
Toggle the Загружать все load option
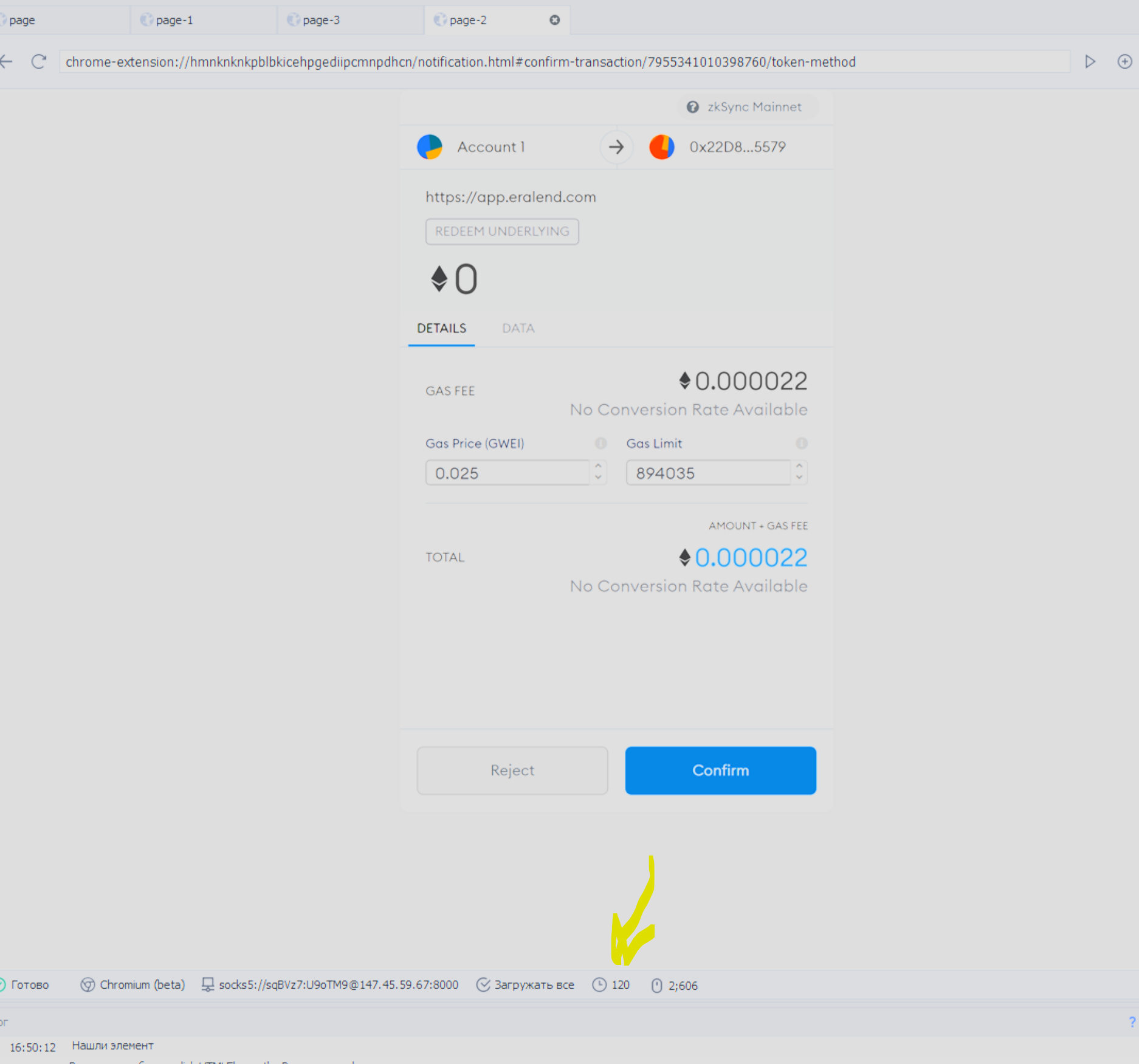click(525, 984)
